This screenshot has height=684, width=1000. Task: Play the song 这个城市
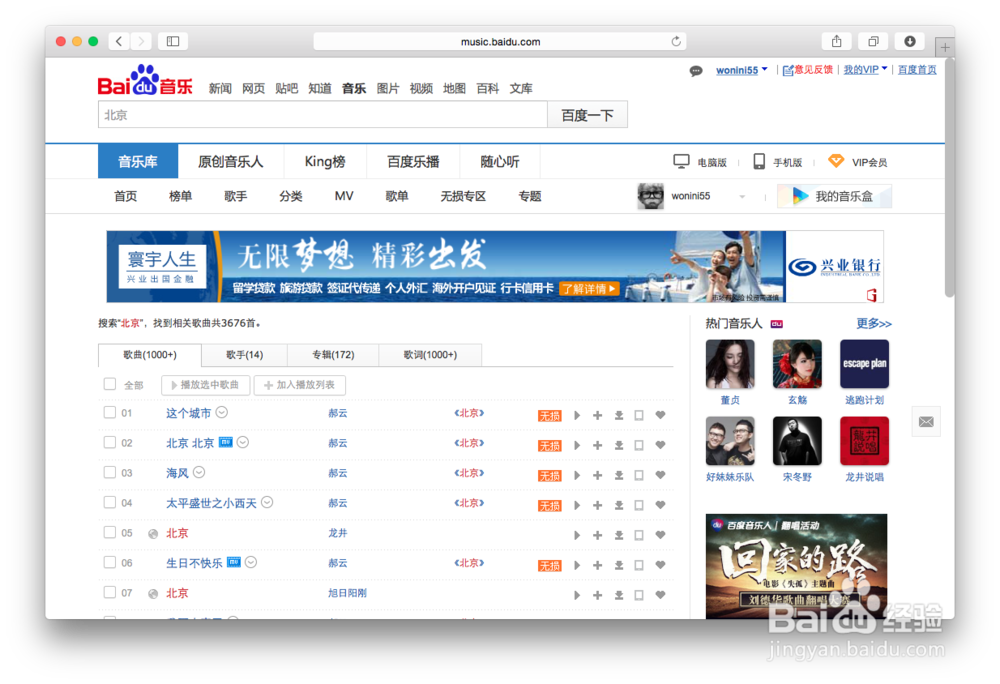click(x=577, y=416)
